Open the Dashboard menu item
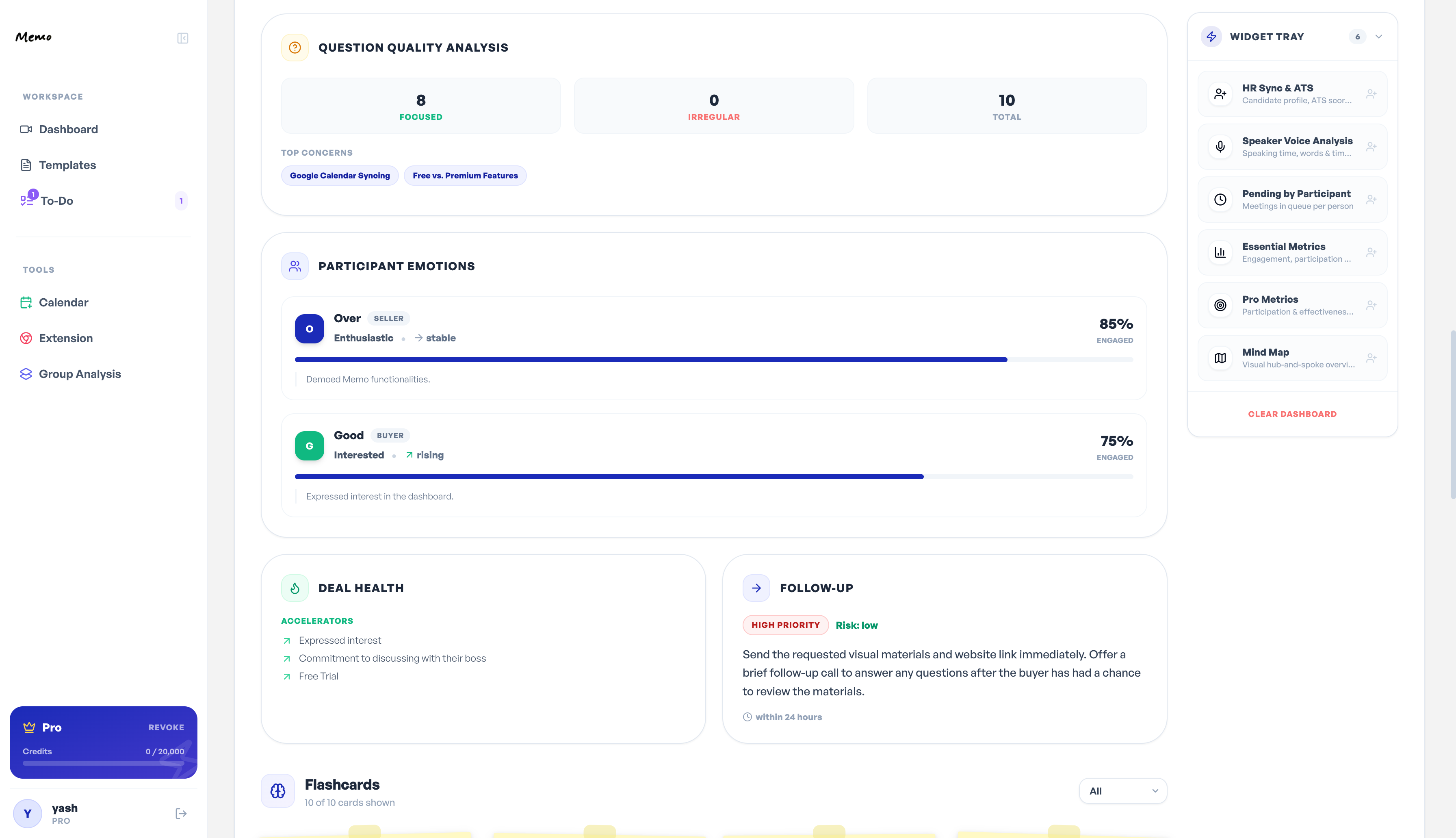This screenshot has height=838, width=1456. point(68,130)
